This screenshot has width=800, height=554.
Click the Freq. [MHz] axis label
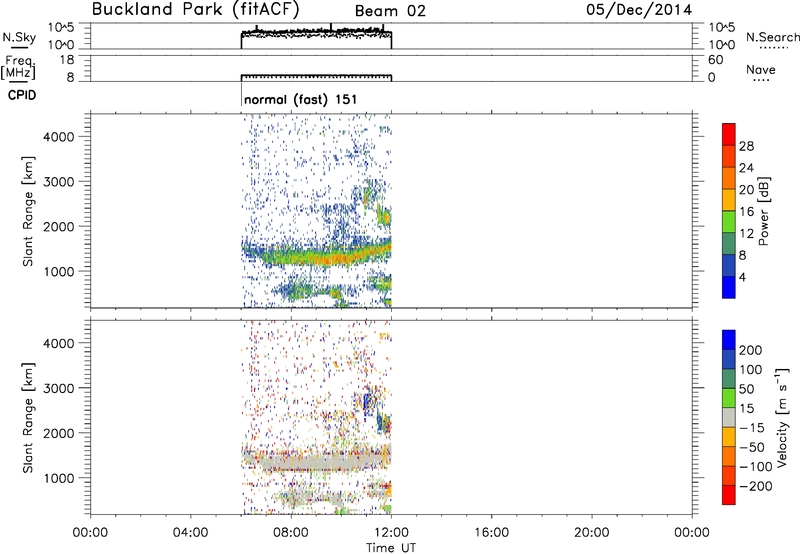[x=18, y=67]
